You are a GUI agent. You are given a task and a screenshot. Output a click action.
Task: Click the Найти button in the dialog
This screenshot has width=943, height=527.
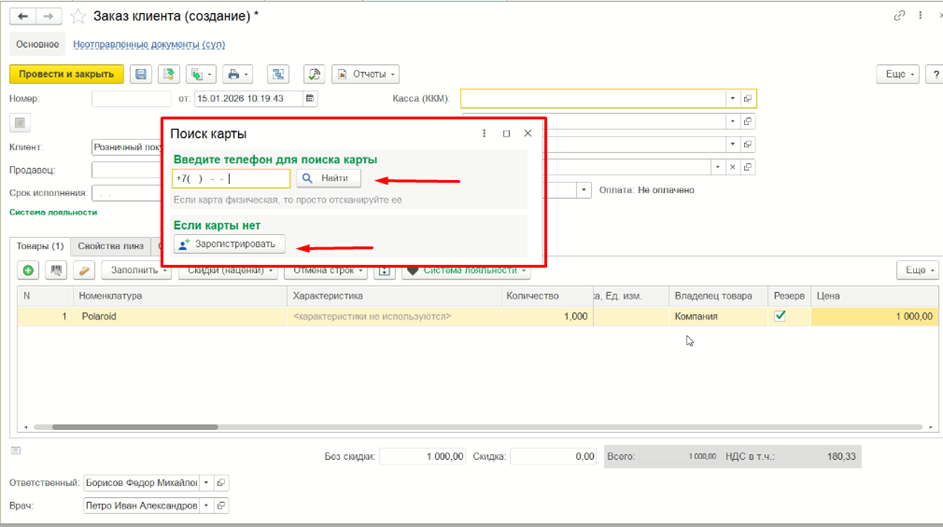328,178
